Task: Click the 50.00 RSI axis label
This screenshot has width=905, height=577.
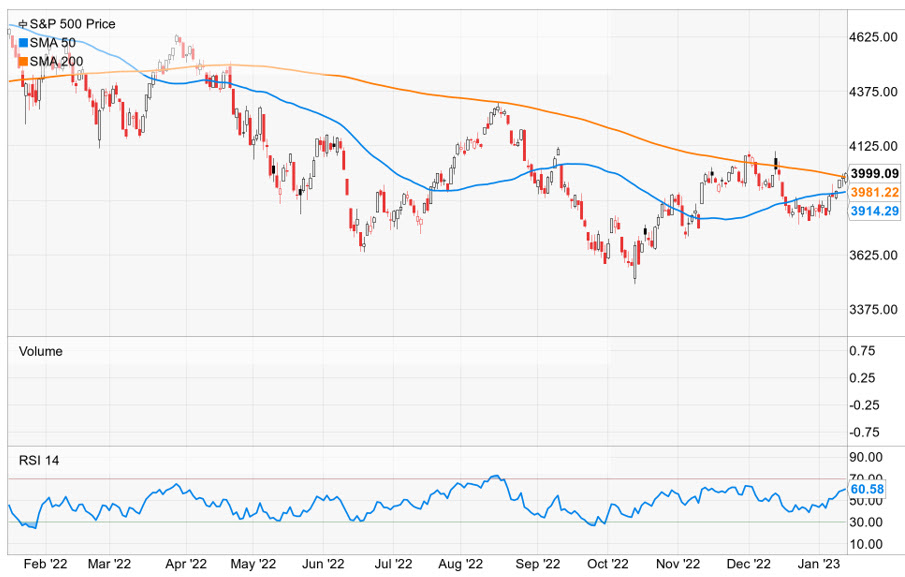Action: click(866, 501)
